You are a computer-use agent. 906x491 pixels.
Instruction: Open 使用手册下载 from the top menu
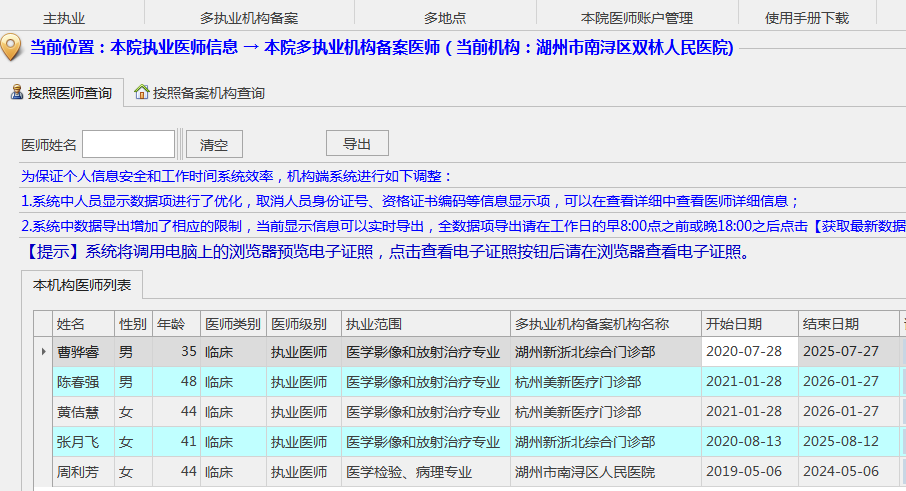(x=806, y=18)
